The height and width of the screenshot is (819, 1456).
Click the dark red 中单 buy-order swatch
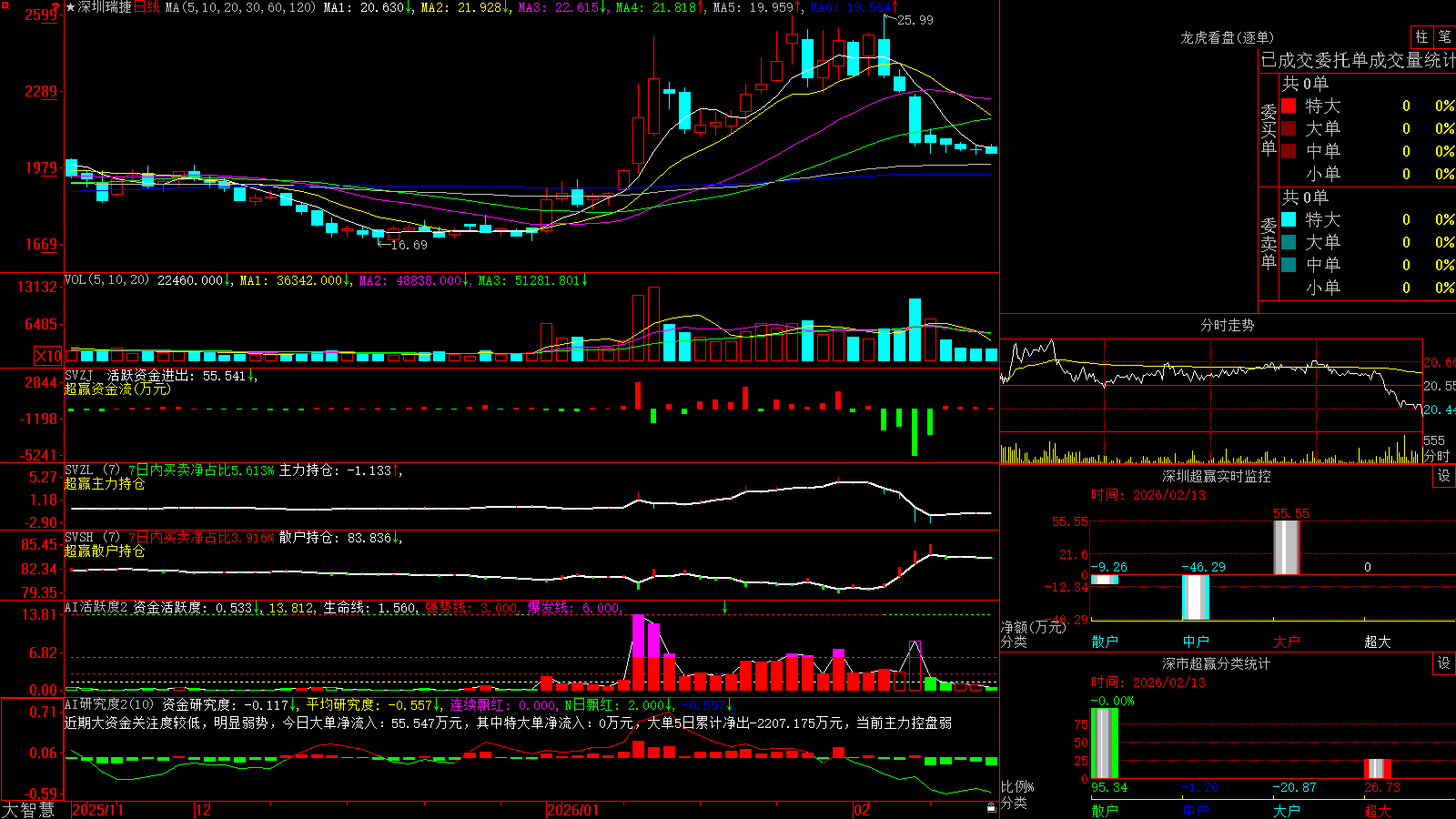point(1289,151)
